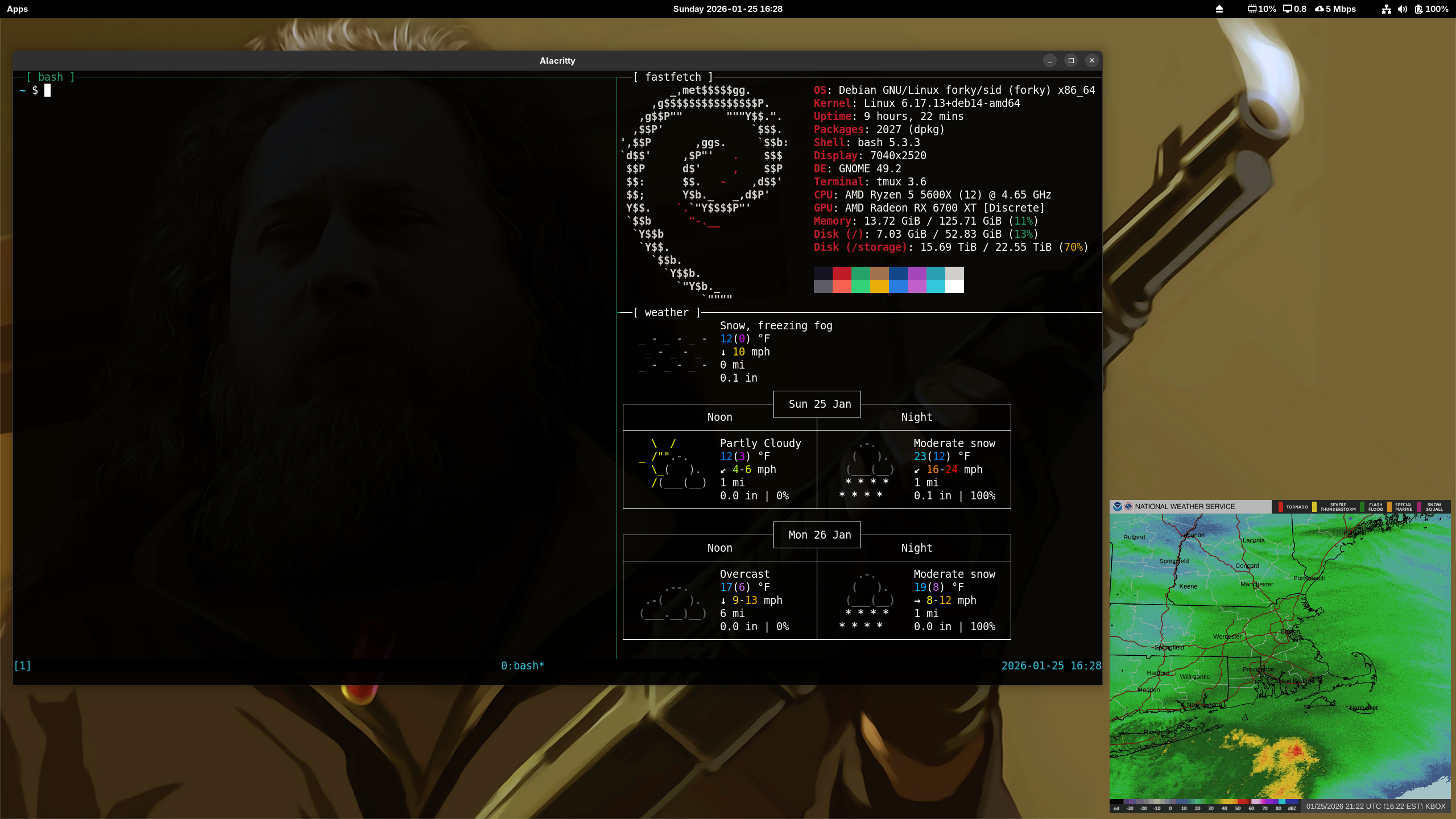Click the cloud download 5 Mbps indicator

1335,9
